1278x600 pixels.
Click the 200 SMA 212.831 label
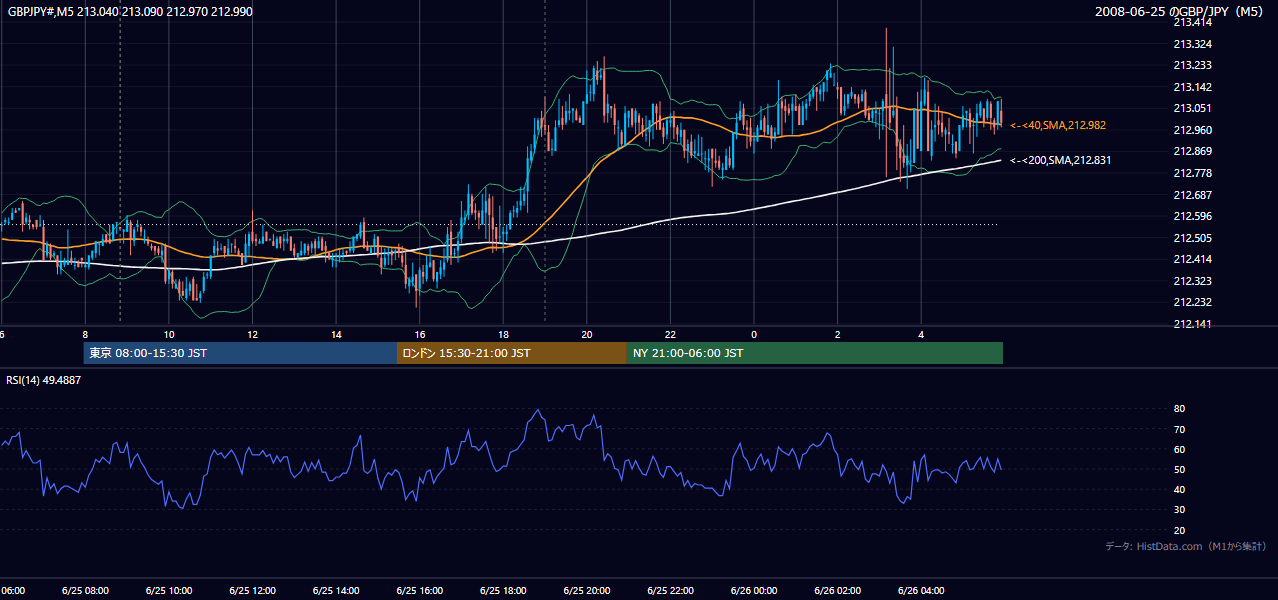pyautogui.click(x=1060, y=160)
